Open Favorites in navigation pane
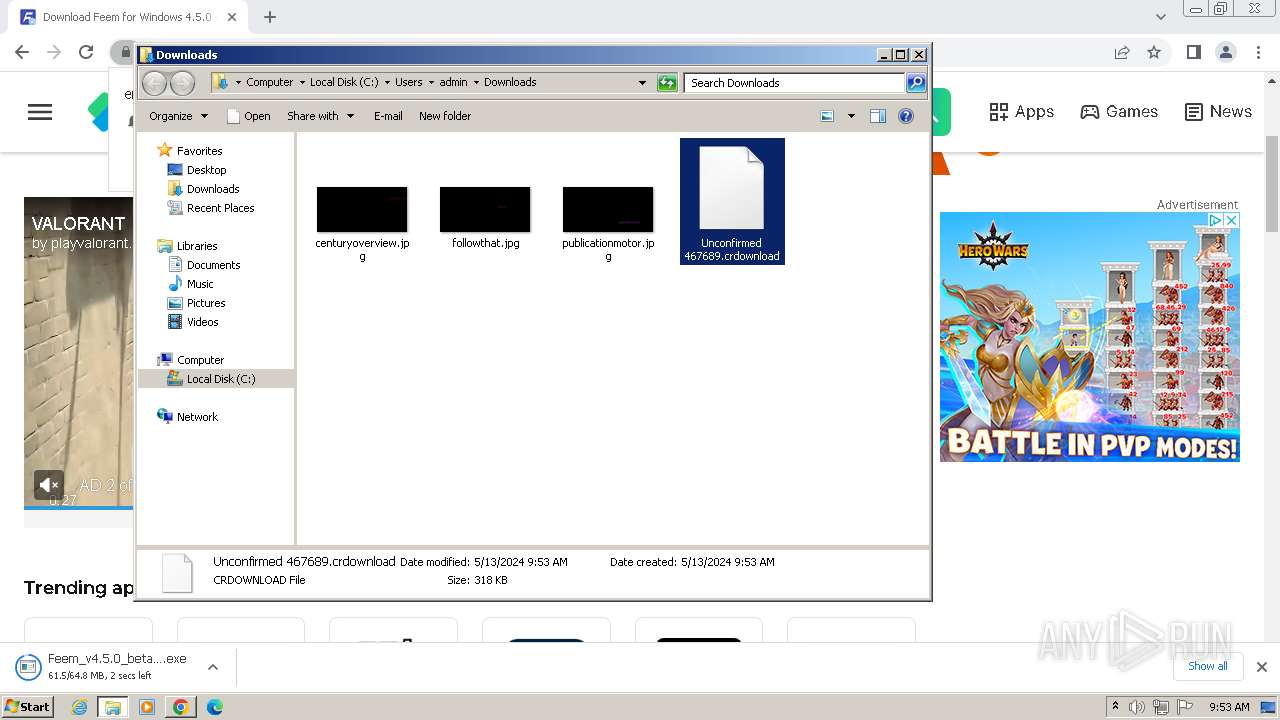This screenshot has width=1280, height=720. click(x=199, y=151)
